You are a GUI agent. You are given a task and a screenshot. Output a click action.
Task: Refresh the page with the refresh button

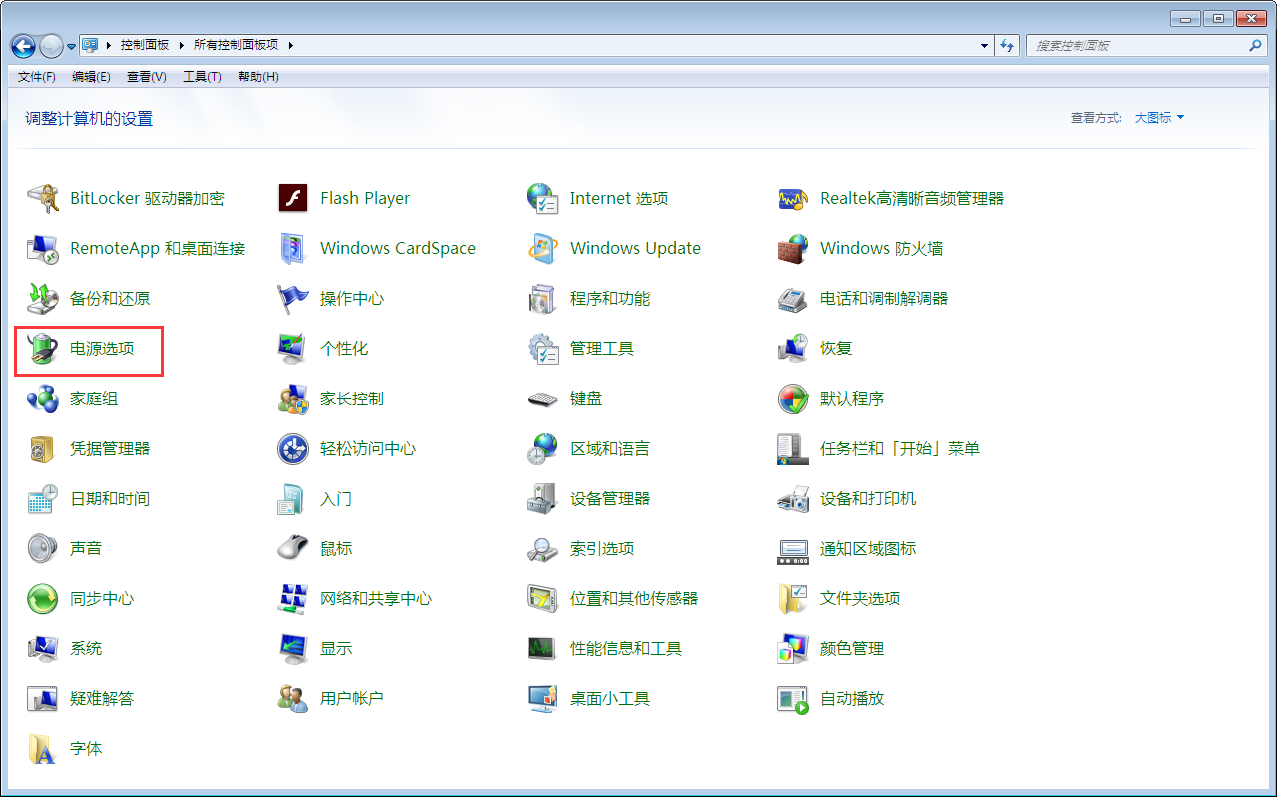pos(1008,45)
